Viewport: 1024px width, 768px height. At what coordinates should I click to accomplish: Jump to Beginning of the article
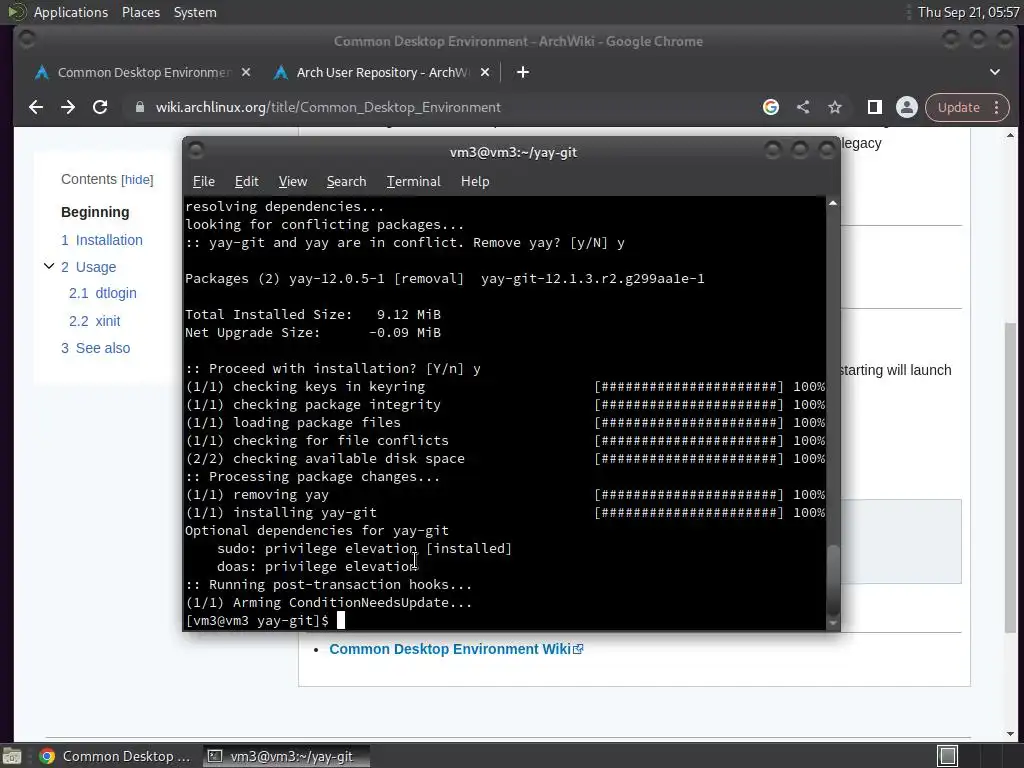click(95, 212)
